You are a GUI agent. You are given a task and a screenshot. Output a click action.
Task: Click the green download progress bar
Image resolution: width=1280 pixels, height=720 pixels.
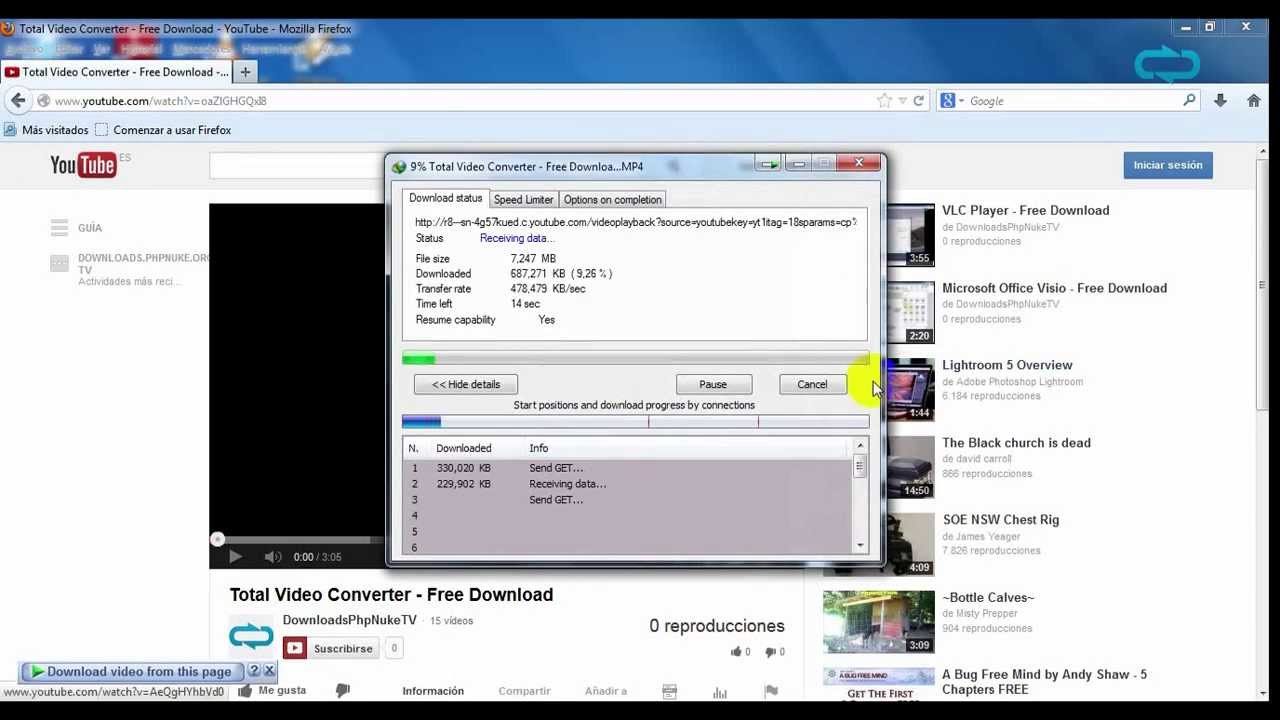[635, 359]
